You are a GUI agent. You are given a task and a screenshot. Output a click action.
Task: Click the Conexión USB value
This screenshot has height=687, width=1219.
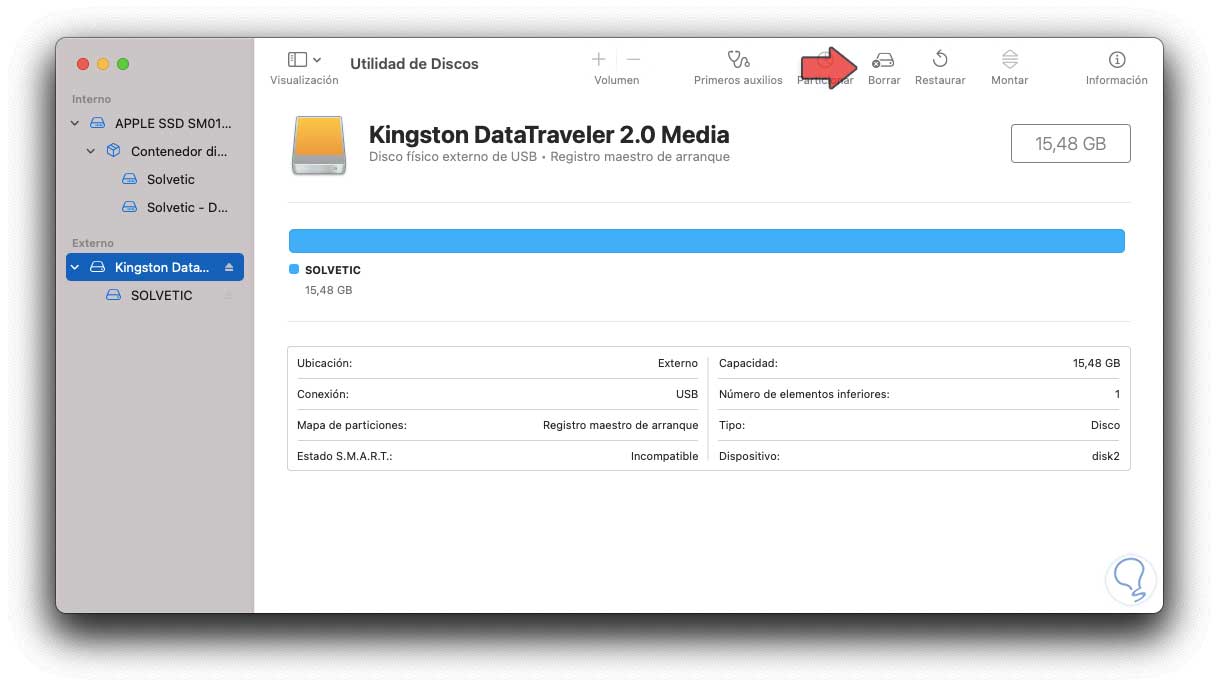[687, 394]
